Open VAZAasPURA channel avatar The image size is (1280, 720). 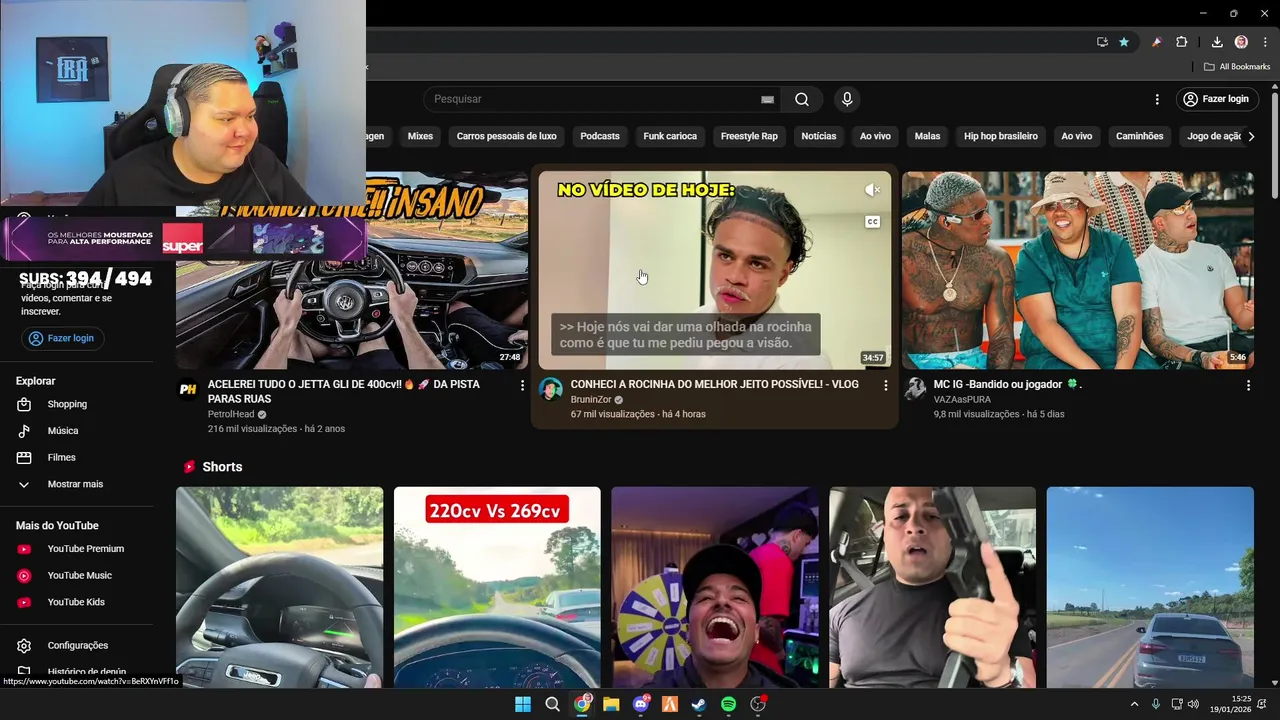click(x=914, y=389)
